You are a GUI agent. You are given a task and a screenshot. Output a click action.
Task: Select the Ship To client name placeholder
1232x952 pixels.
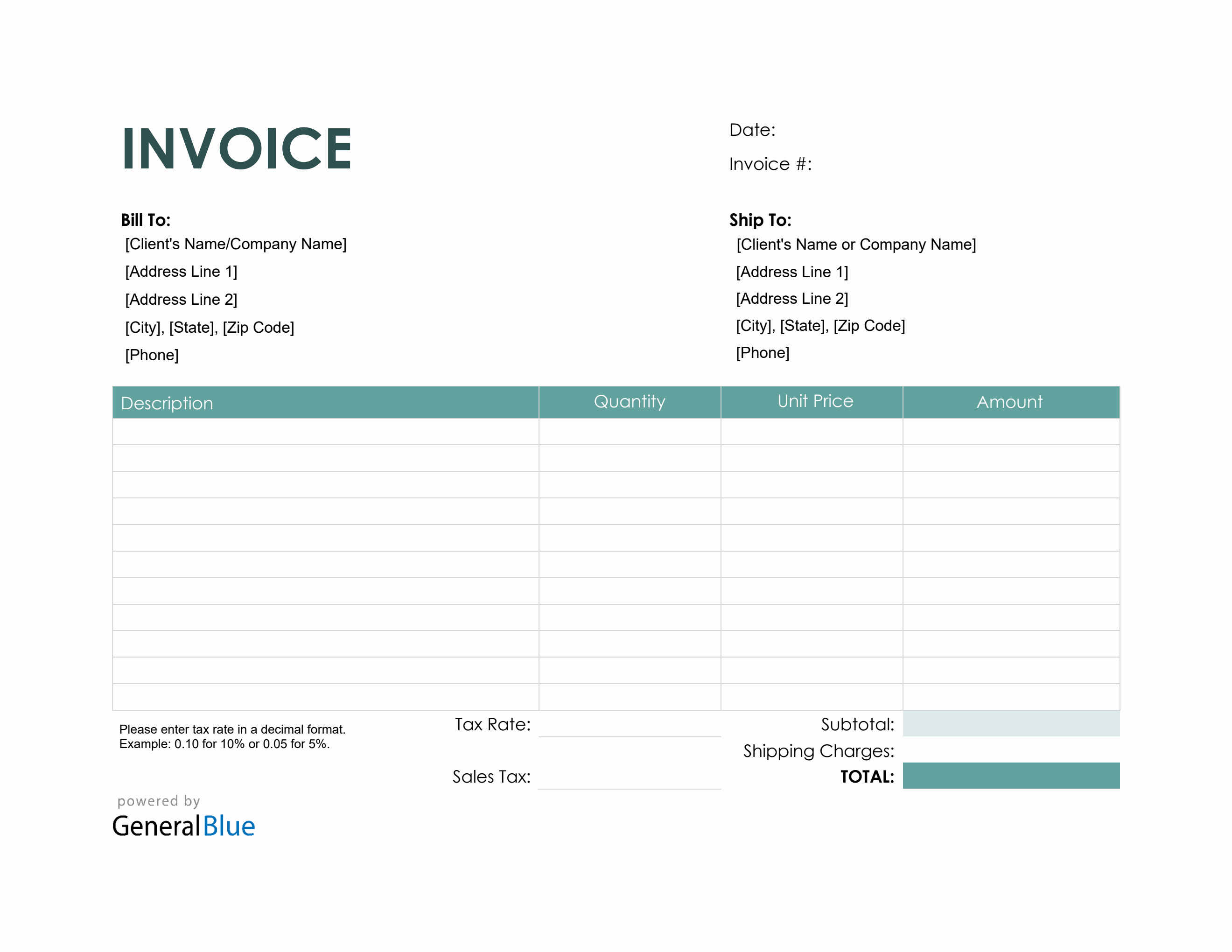(x=855, y=244)
